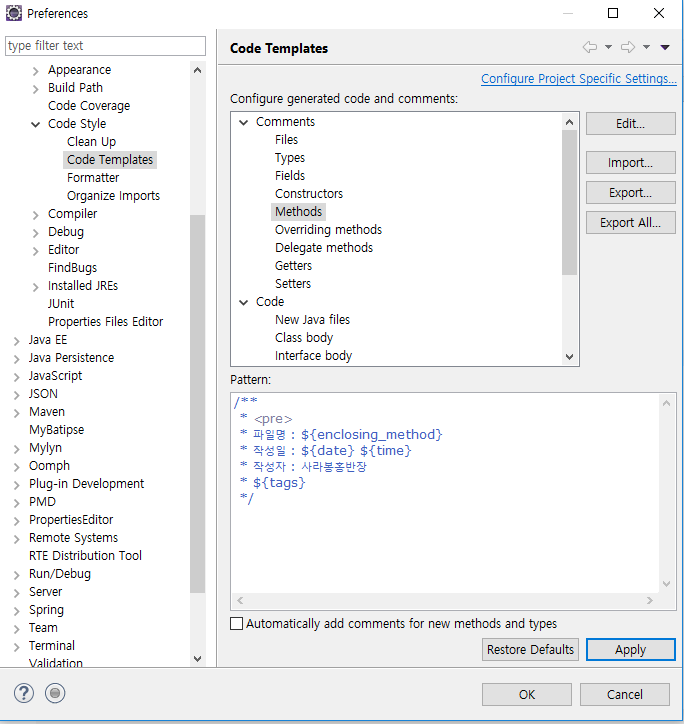Viewport: 684px width, 724px height.
Task: Click the record preferences circular icon
Action: click(55, 693)
